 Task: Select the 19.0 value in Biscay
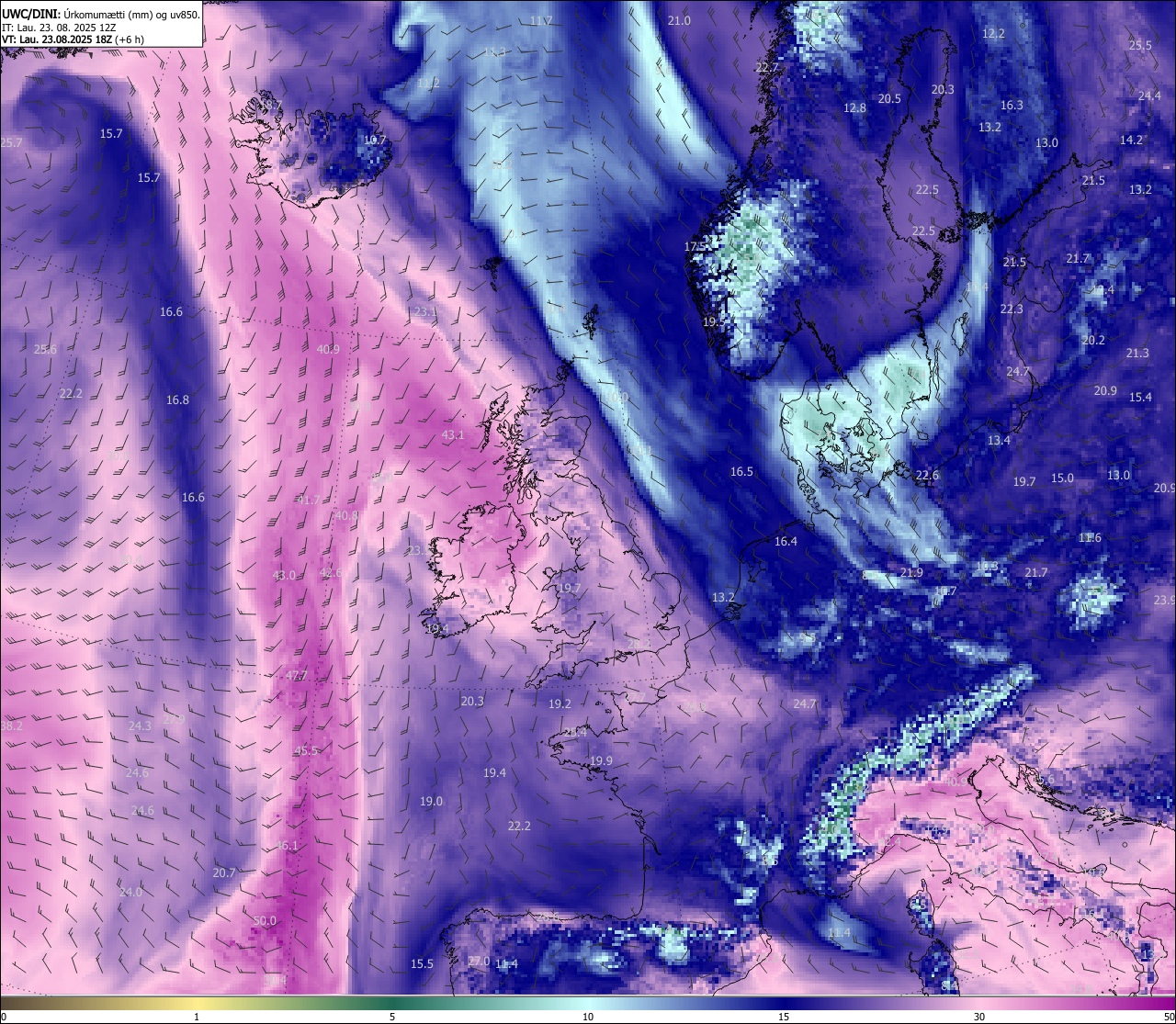pyautogui.click(x=431, y=801)
